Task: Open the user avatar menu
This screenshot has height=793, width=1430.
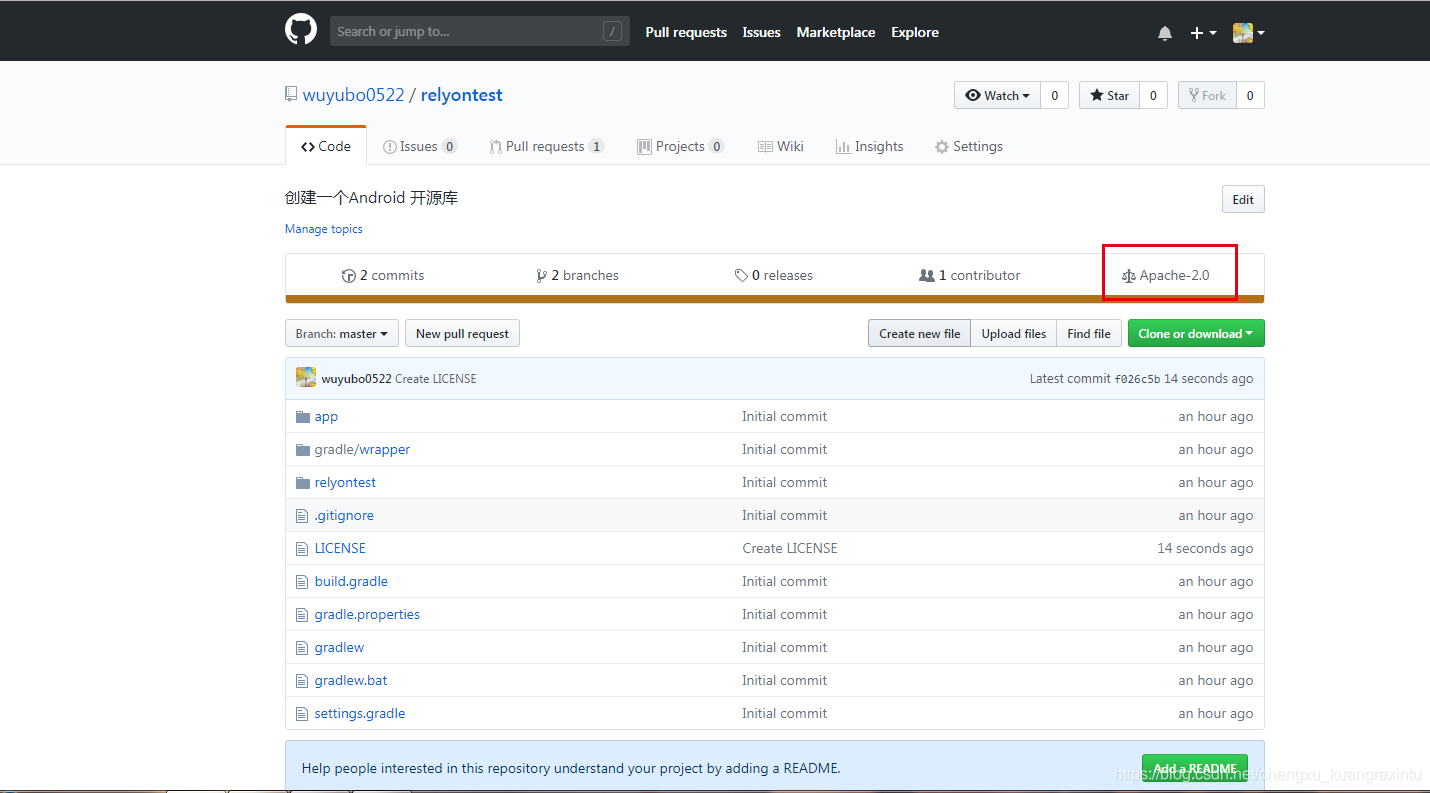Action: pyautogui.click(x=1249, y=33)
